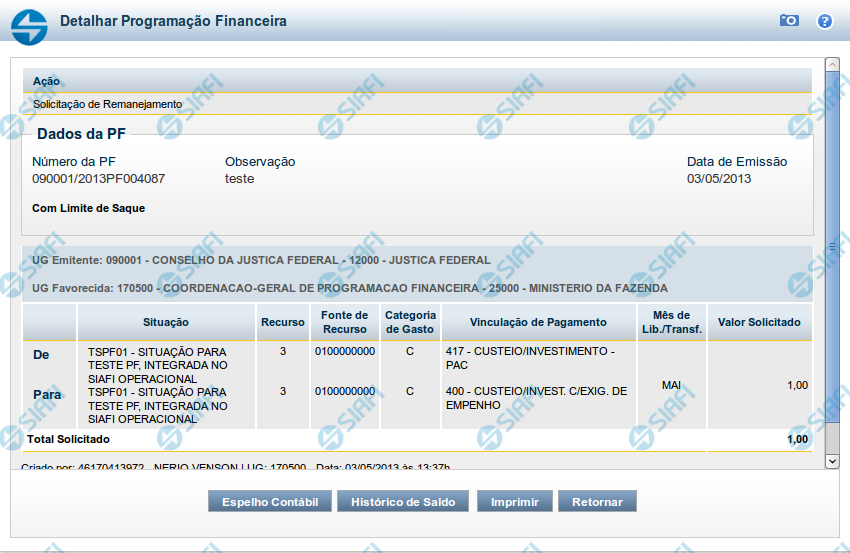Show the Histórico de Saldo

click(x=403, y=502)
